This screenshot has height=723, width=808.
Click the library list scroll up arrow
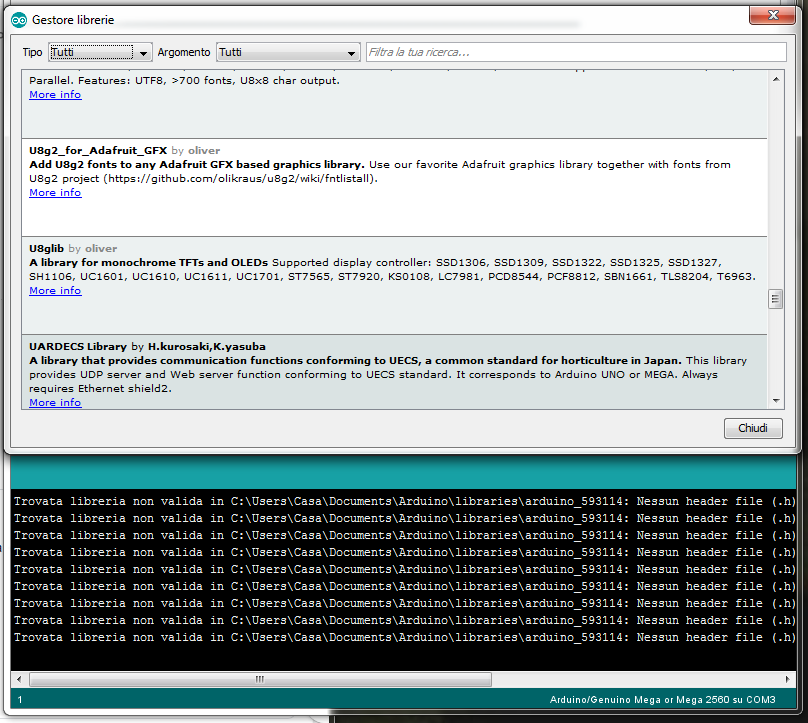coord(776,79)
